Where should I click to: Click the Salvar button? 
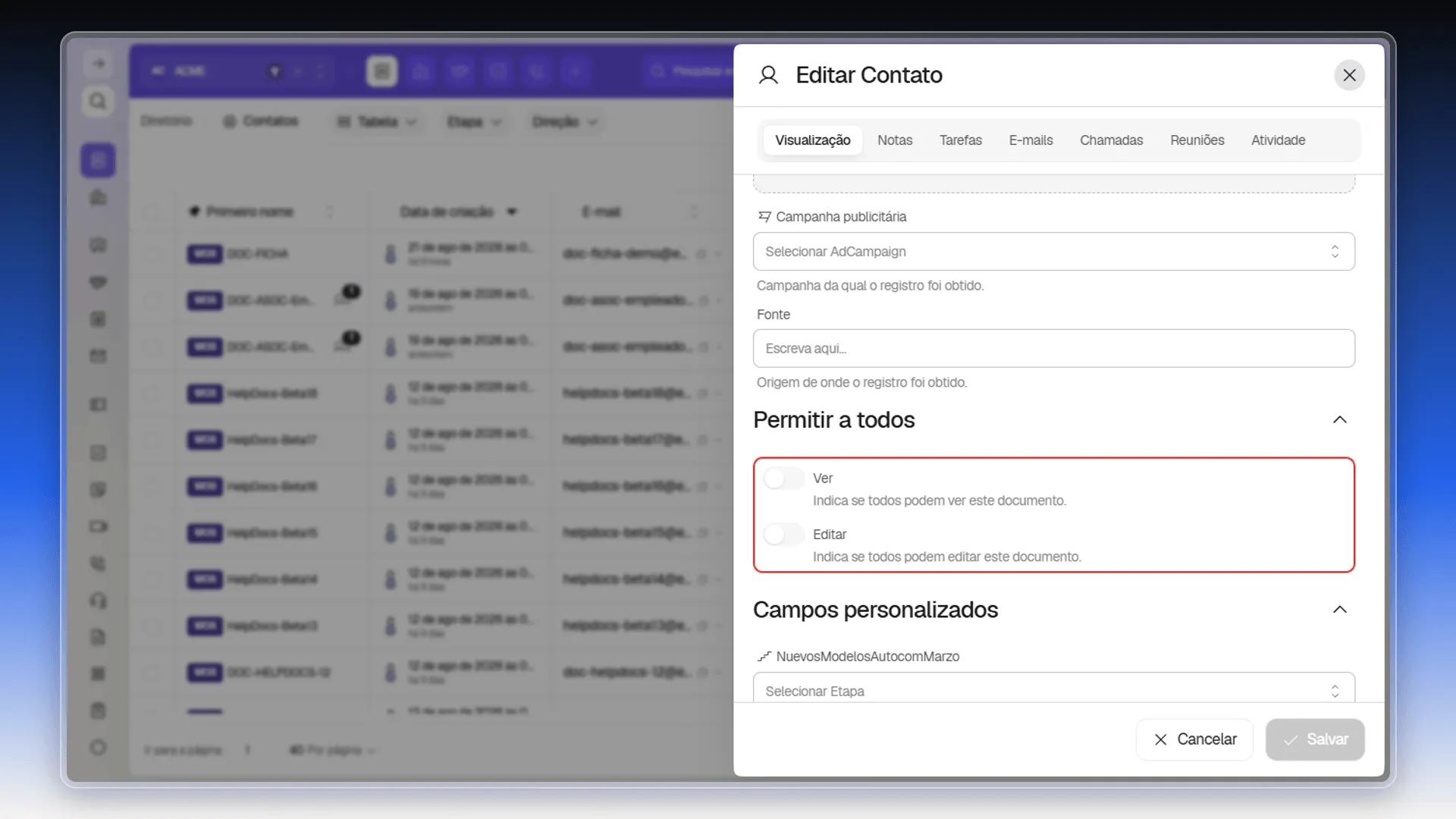click(1315, 739)
